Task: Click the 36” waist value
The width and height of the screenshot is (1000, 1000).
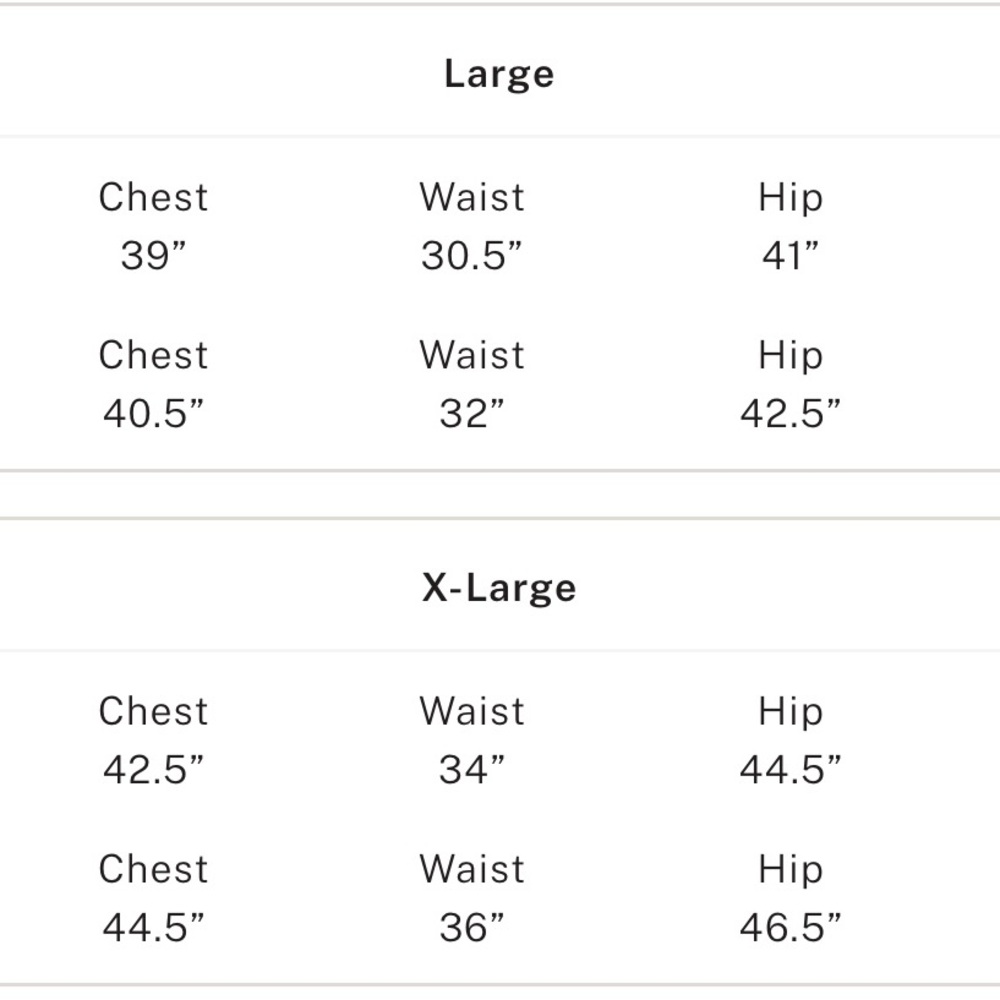Action: [472, 927]
